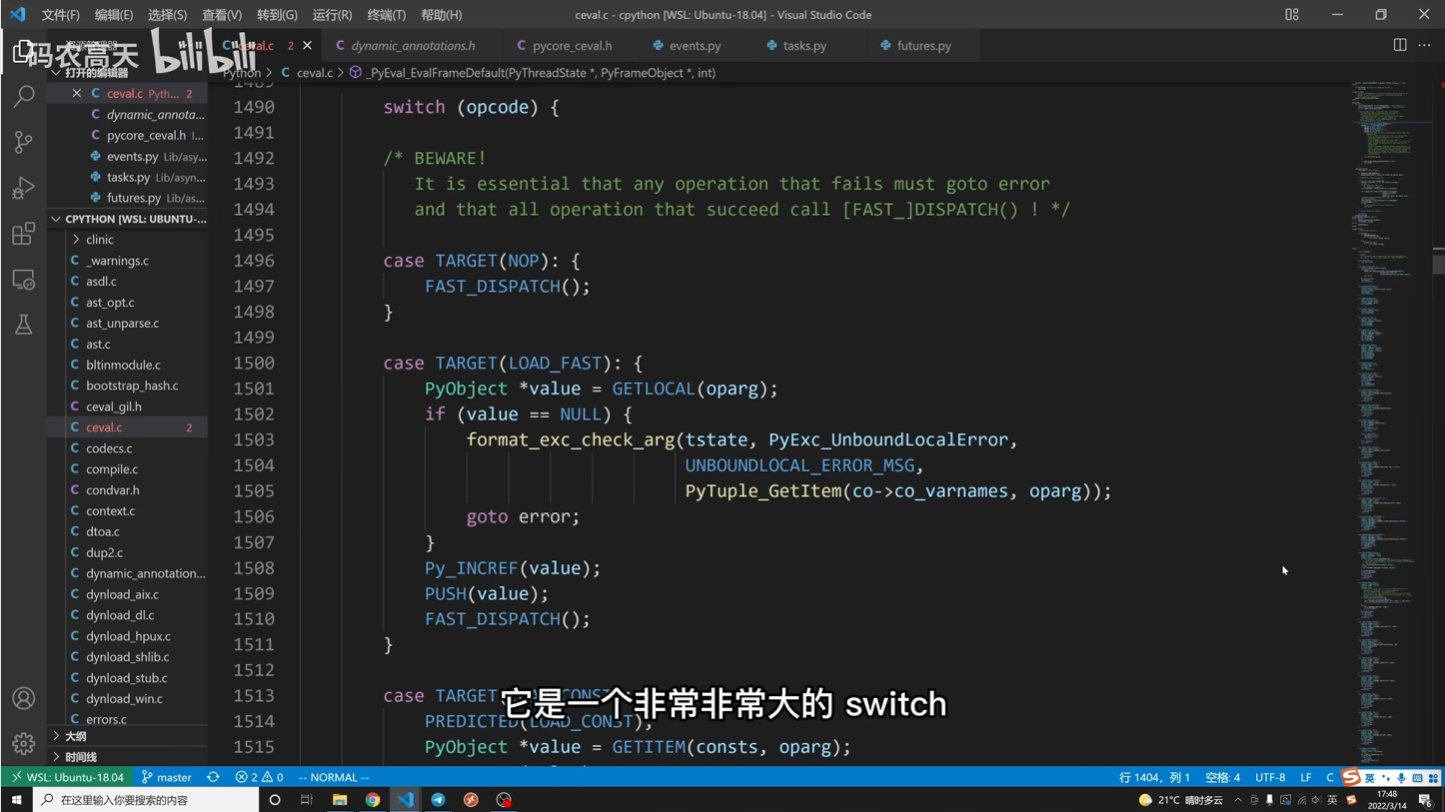Open the Remote Explorer view
1445x812 pixels.
coord(23,280)
